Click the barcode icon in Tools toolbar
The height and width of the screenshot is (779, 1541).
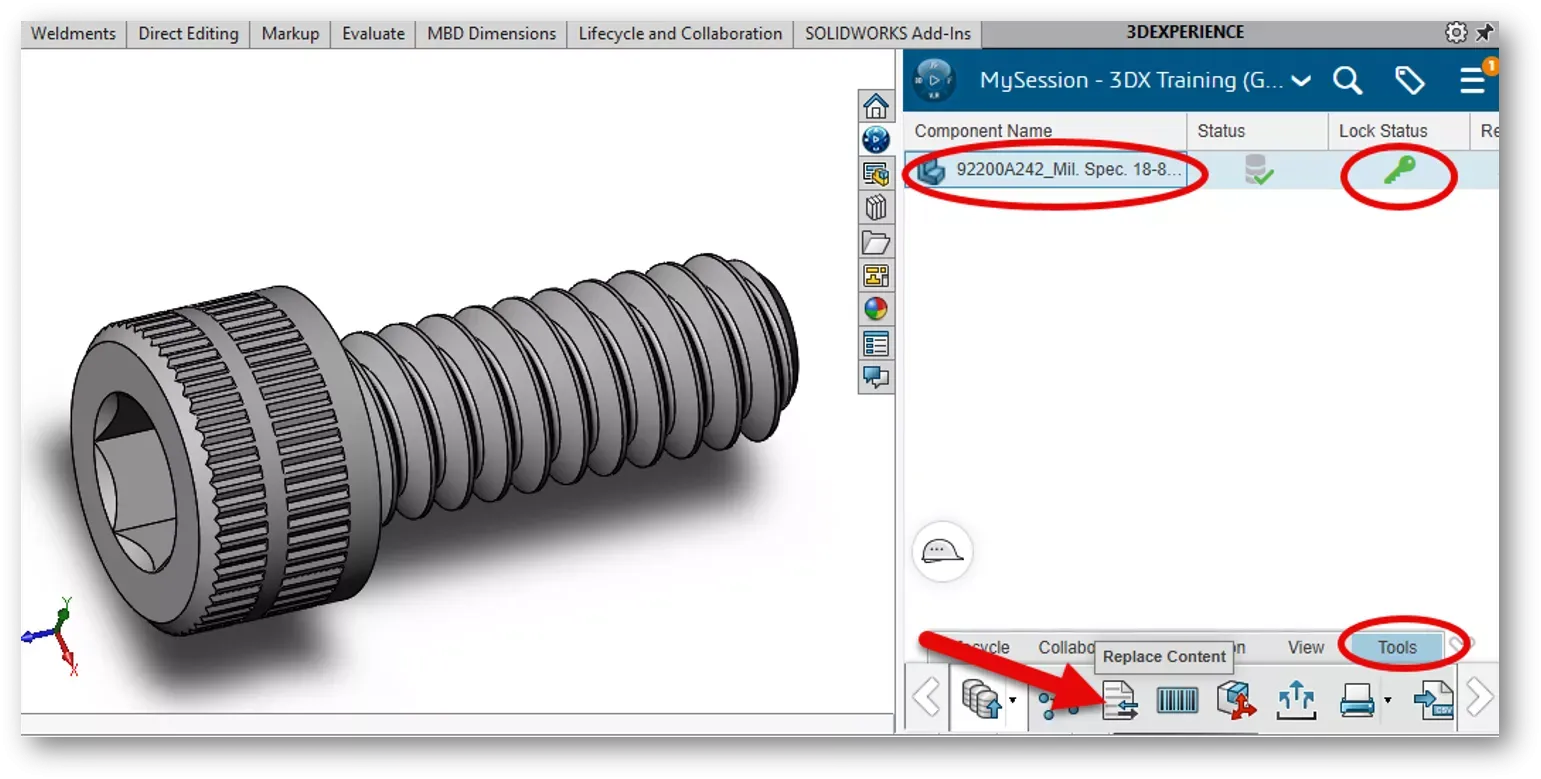(1177, 701)
